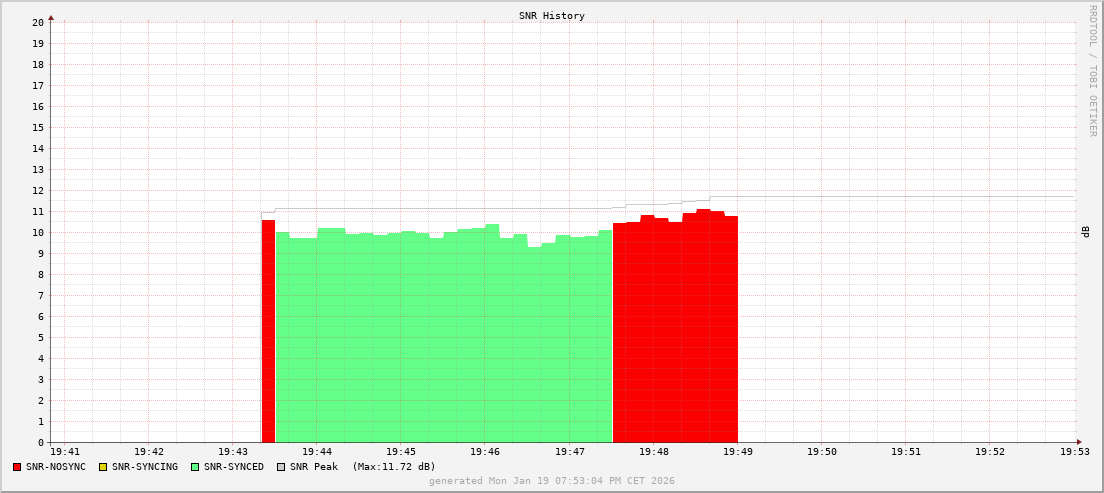The width and height of the screenshot is (1104, 493).
Task: Click the 20 label on the Y axis
Action: coord(38,22)
